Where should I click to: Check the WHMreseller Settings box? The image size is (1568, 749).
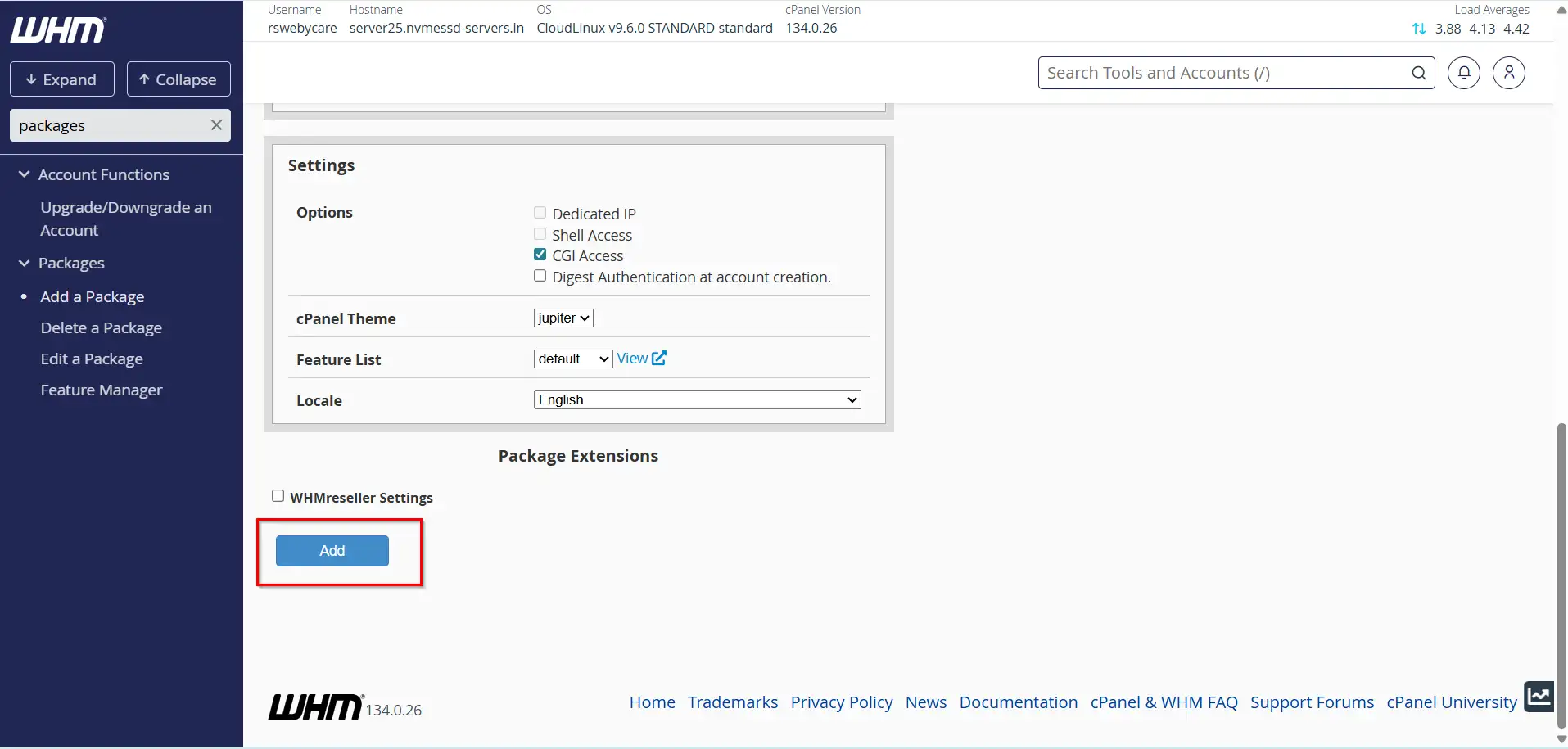[x=278, y=496]
